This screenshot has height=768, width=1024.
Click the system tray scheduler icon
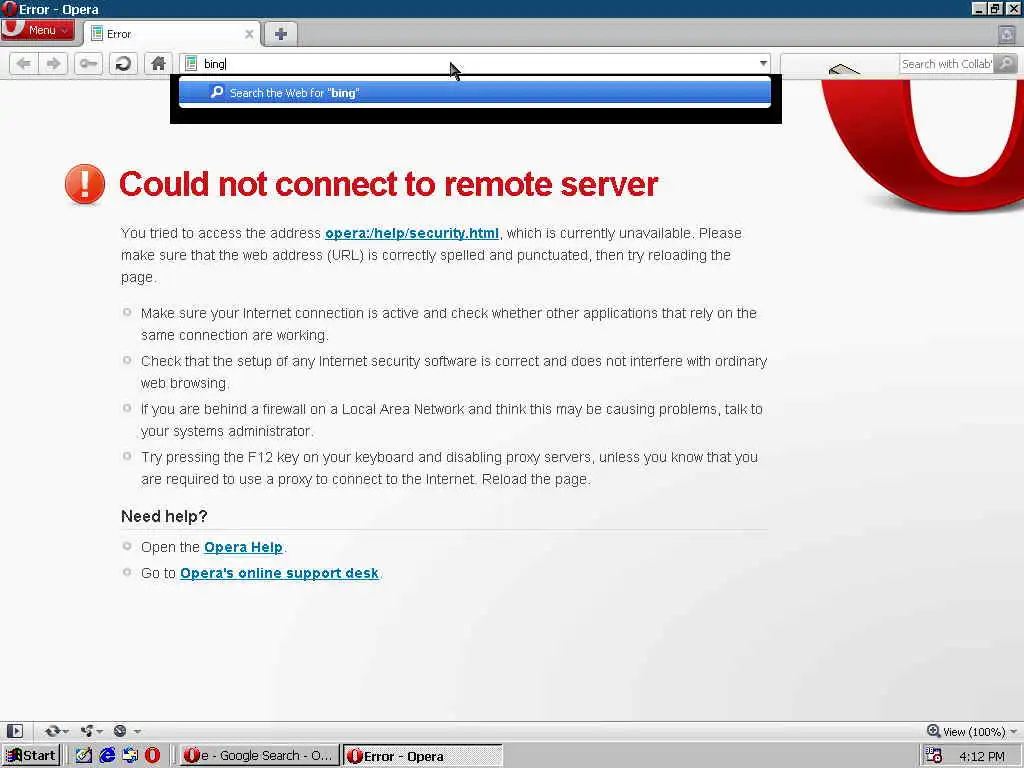[935, 756]
